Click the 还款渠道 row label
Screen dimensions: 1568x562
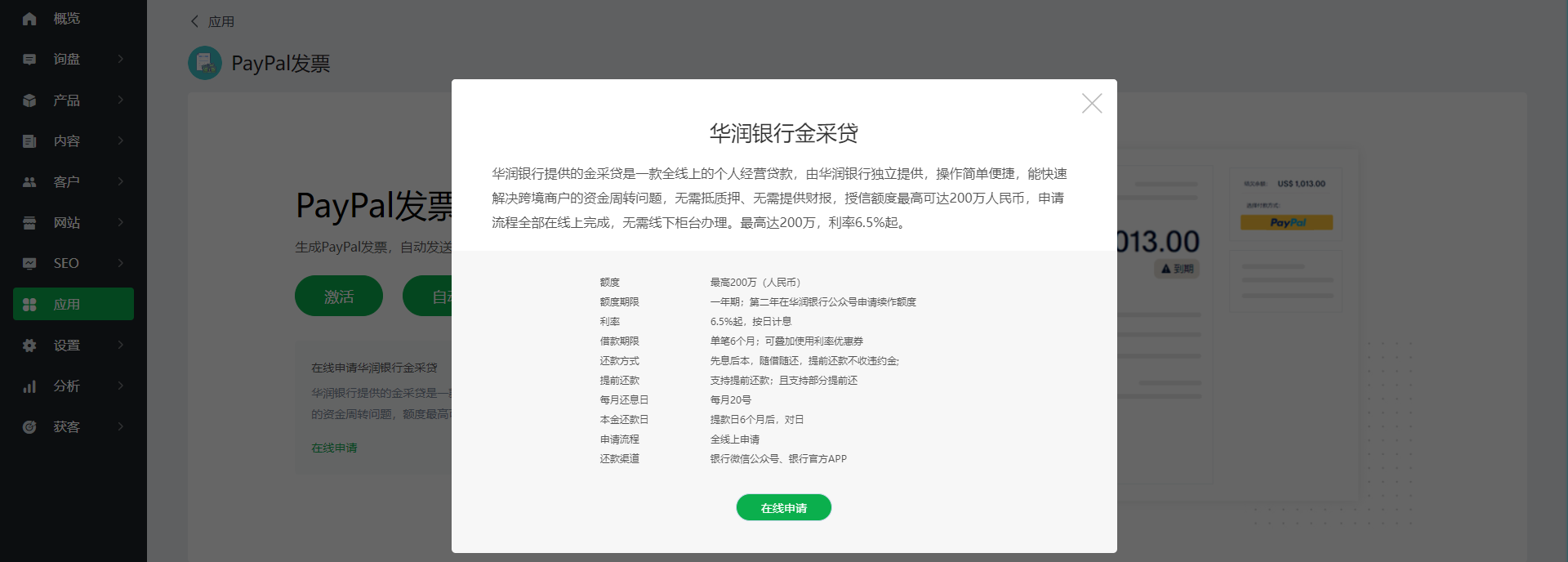(x=619, y=459)
